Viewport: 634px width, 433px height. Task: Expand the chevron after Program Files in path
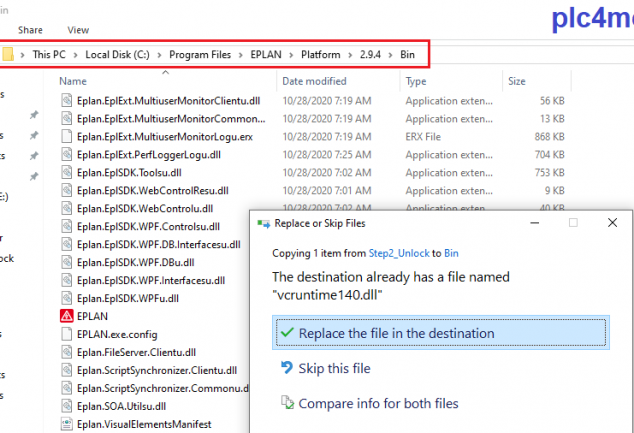click(x=241, y=52)
